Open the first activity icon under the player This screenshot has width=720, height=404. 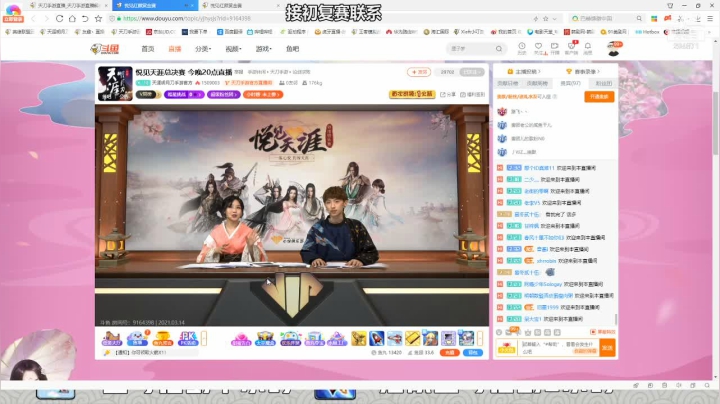[x=112, y=339]
